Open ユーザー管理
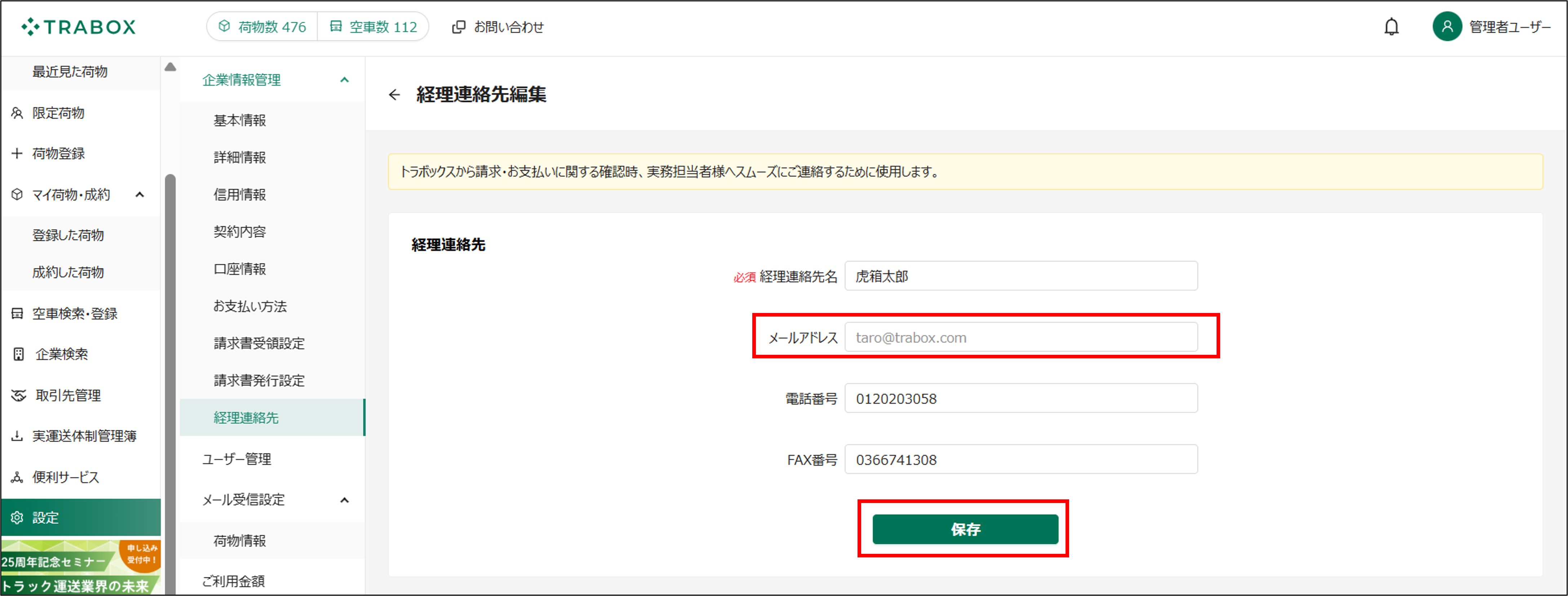This screenshot has width=1568, height=596. [237, 459]
